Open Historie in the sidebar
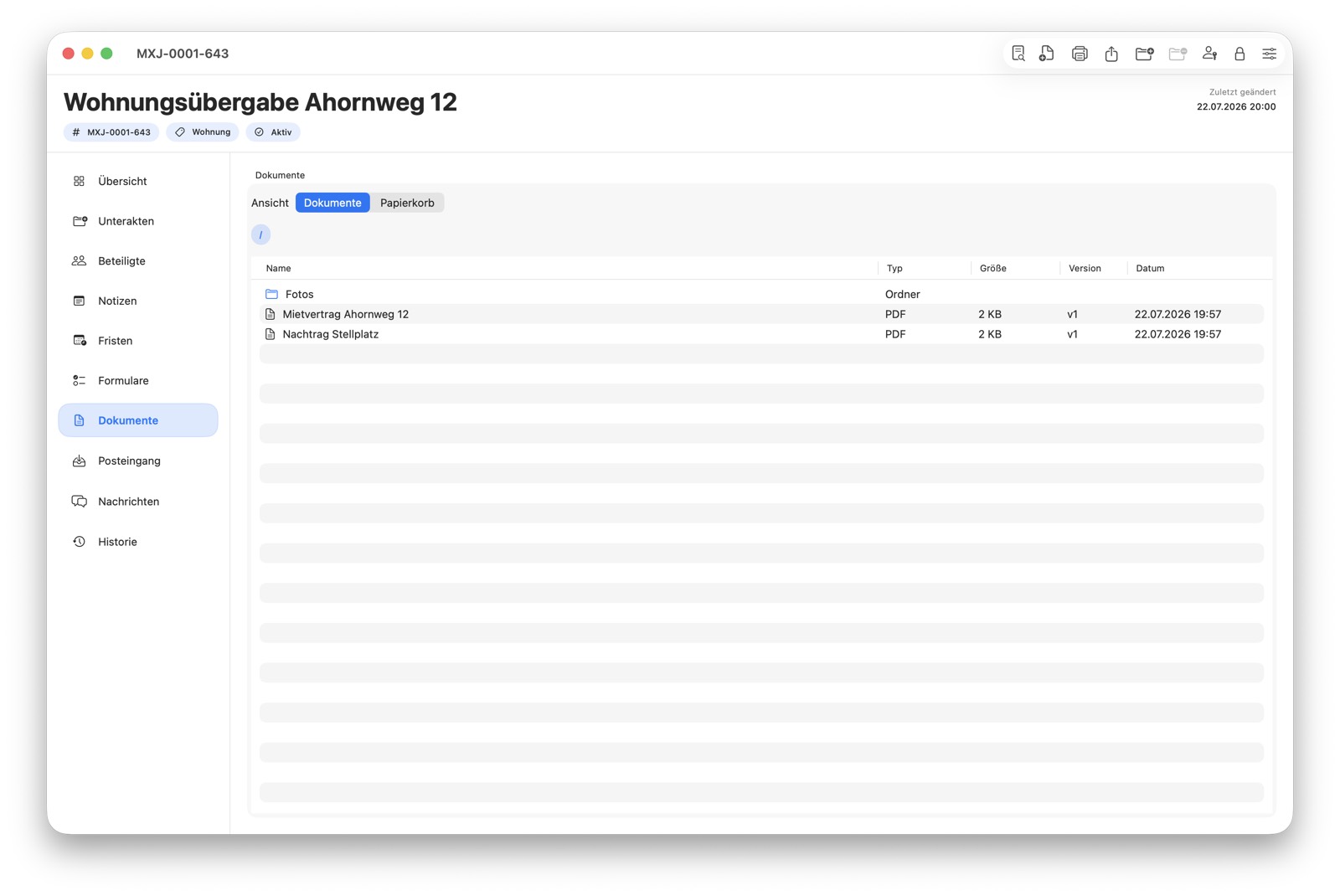The image size is (1340, 896). pos(138,542)
